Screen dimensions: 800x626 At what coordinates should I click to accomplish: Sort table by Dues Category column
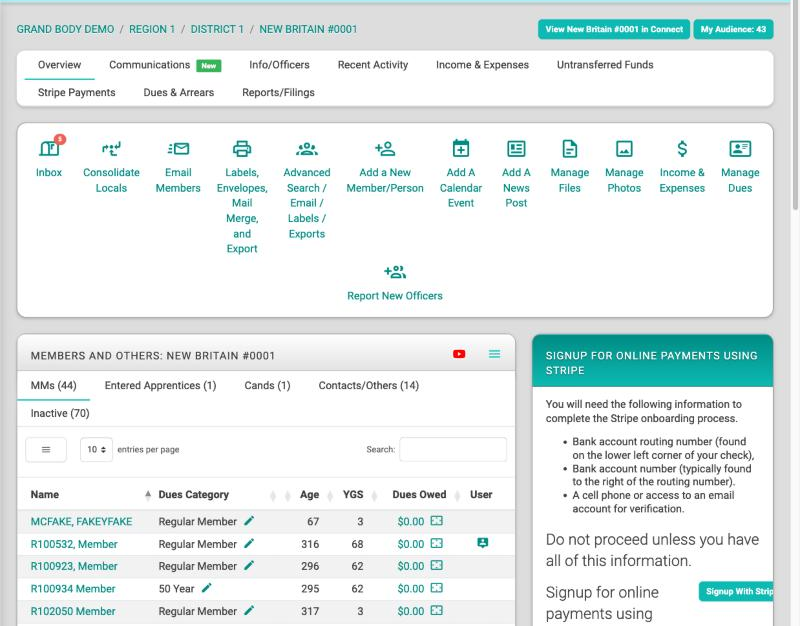193,494
